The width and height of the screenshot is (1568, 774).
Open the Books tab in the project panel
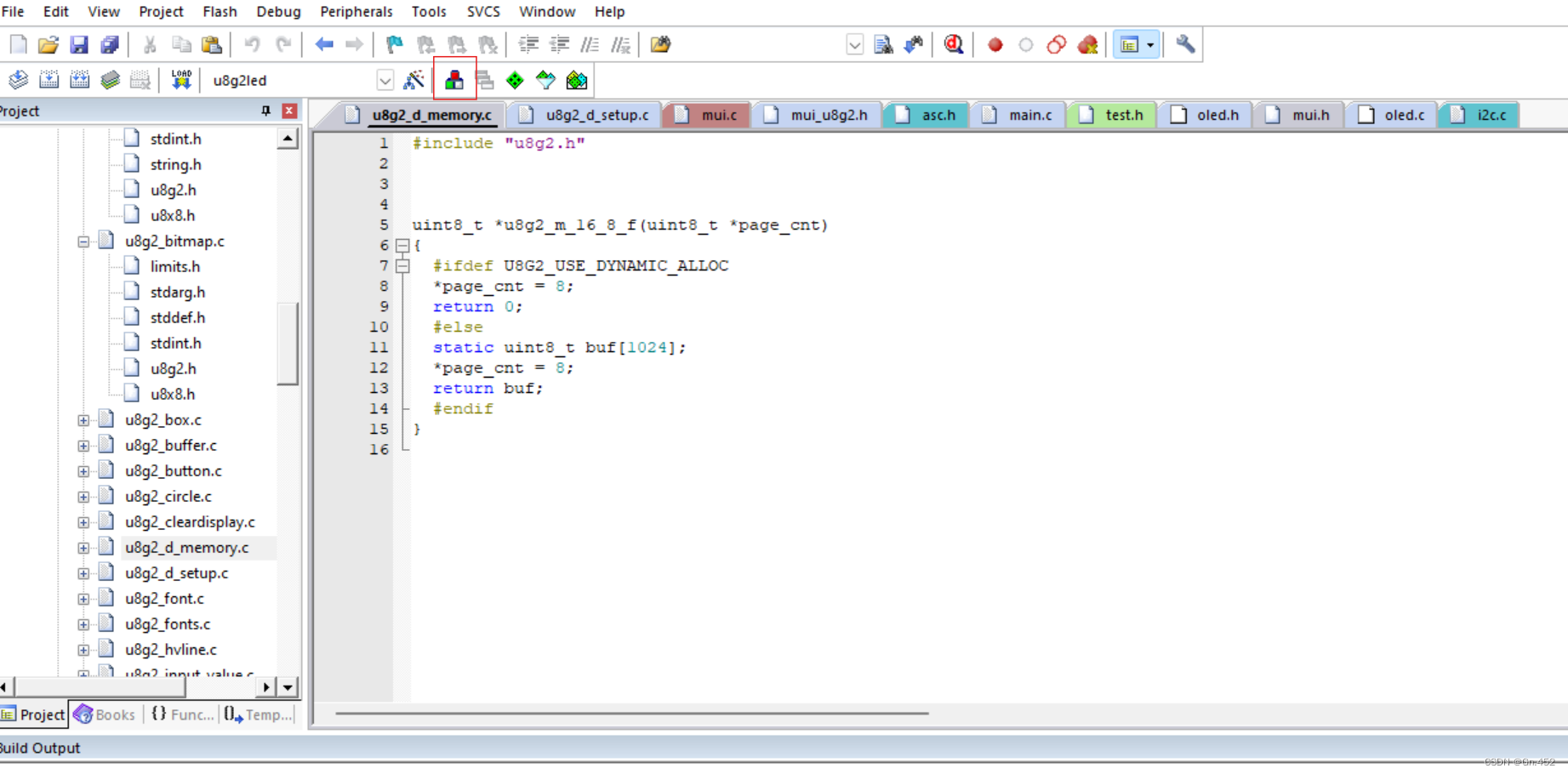[105, 714]
